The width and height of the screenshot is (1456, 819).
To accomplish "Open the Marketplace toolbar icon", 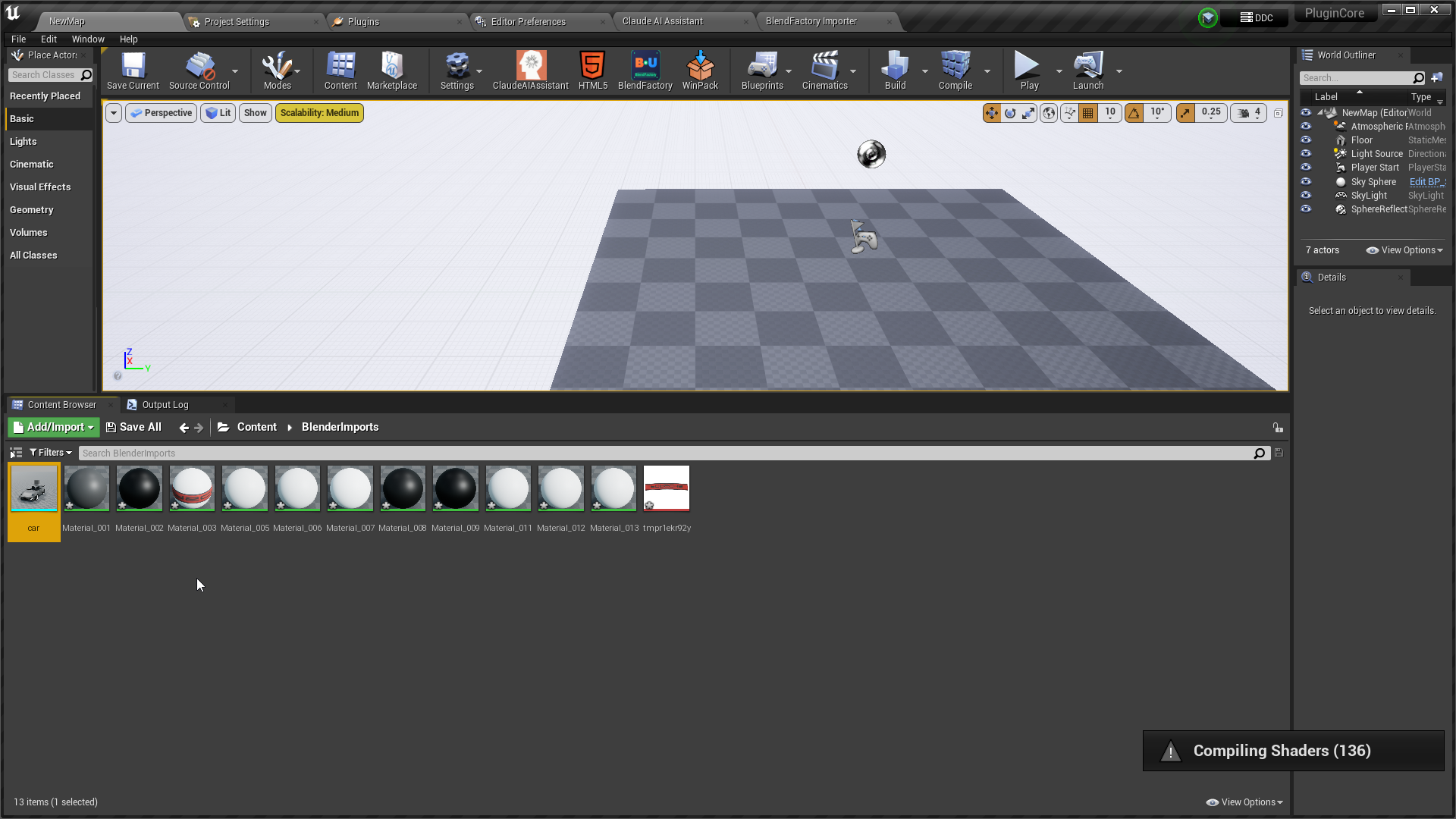I will pos(392,71).
